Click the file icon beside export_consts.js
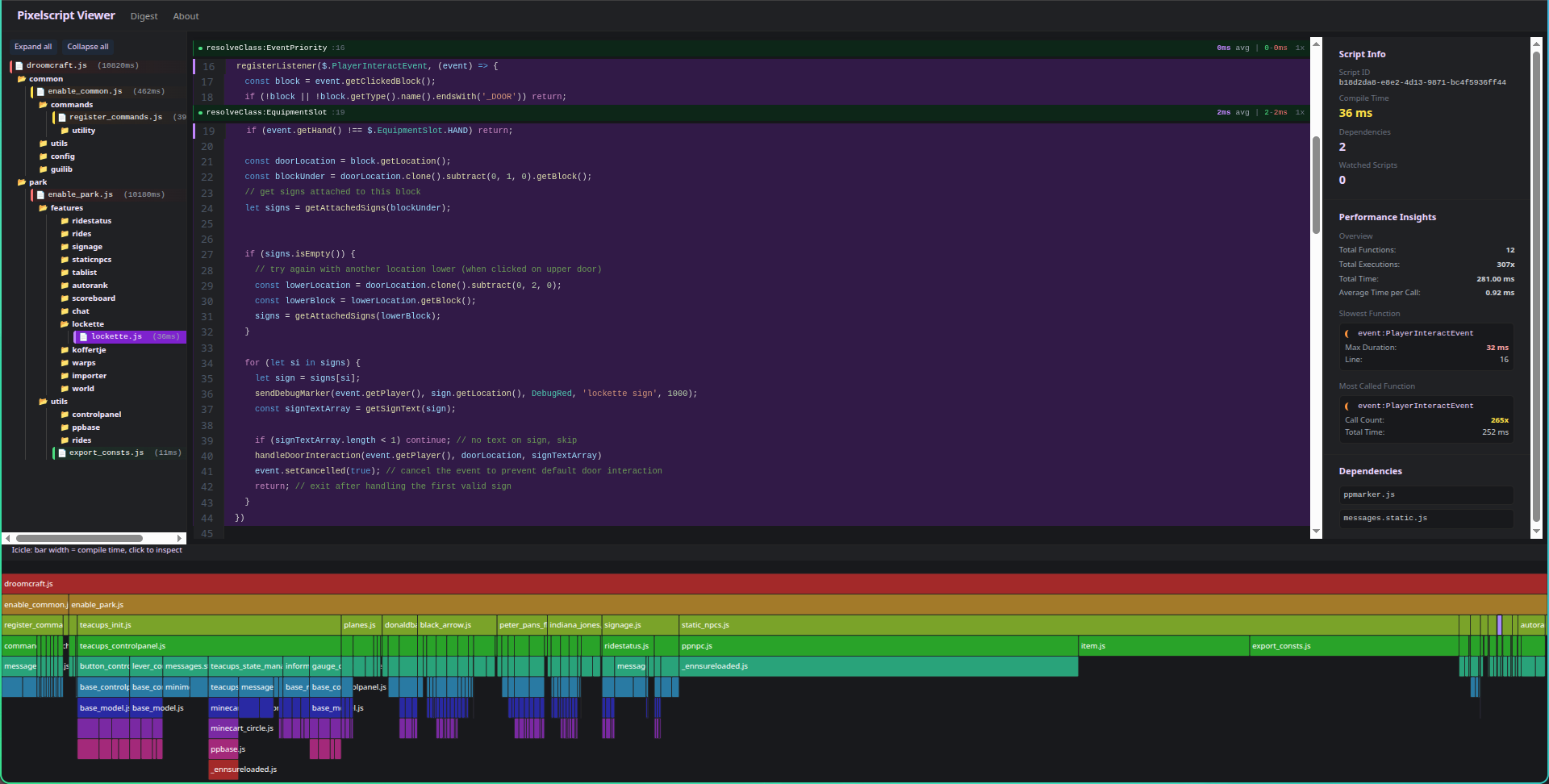This screenshot has height=784, width=1549. point(62,452)
